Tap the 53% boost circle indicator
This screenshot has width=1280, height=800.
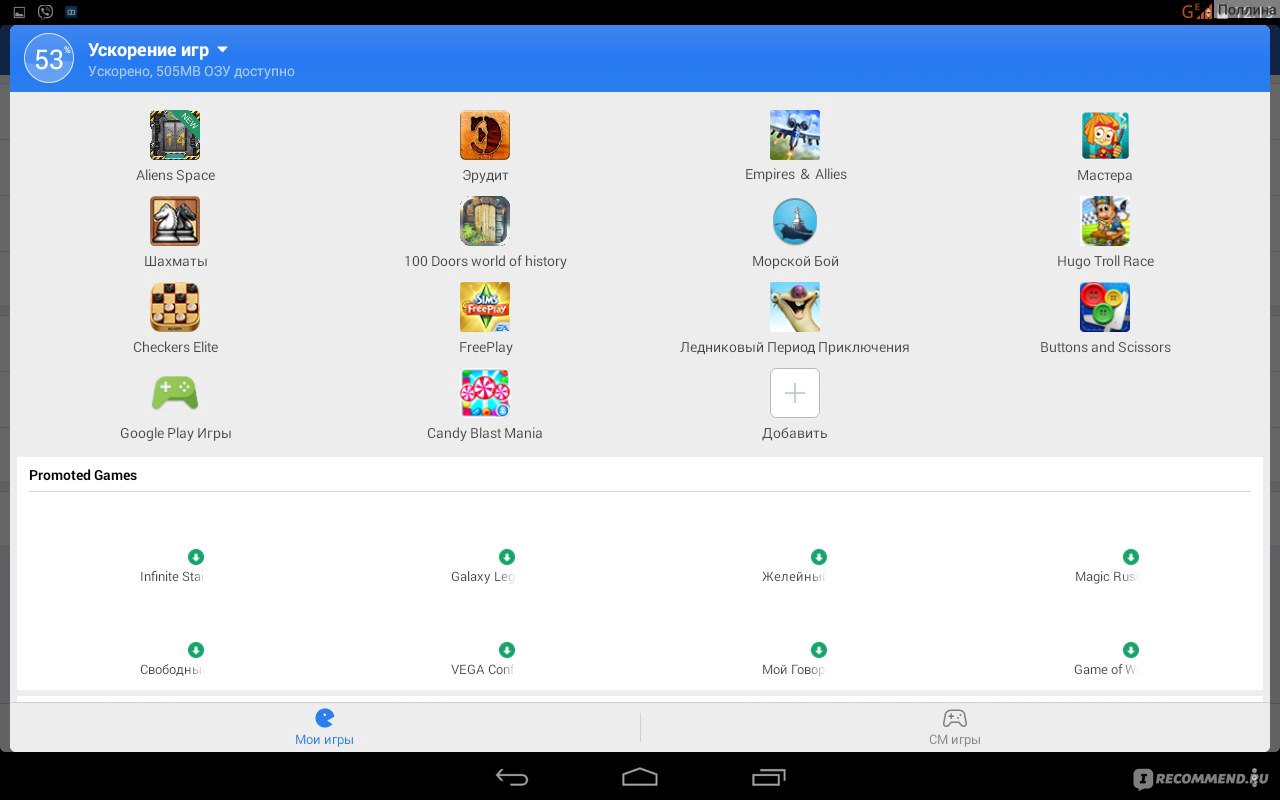pos(49,58)
